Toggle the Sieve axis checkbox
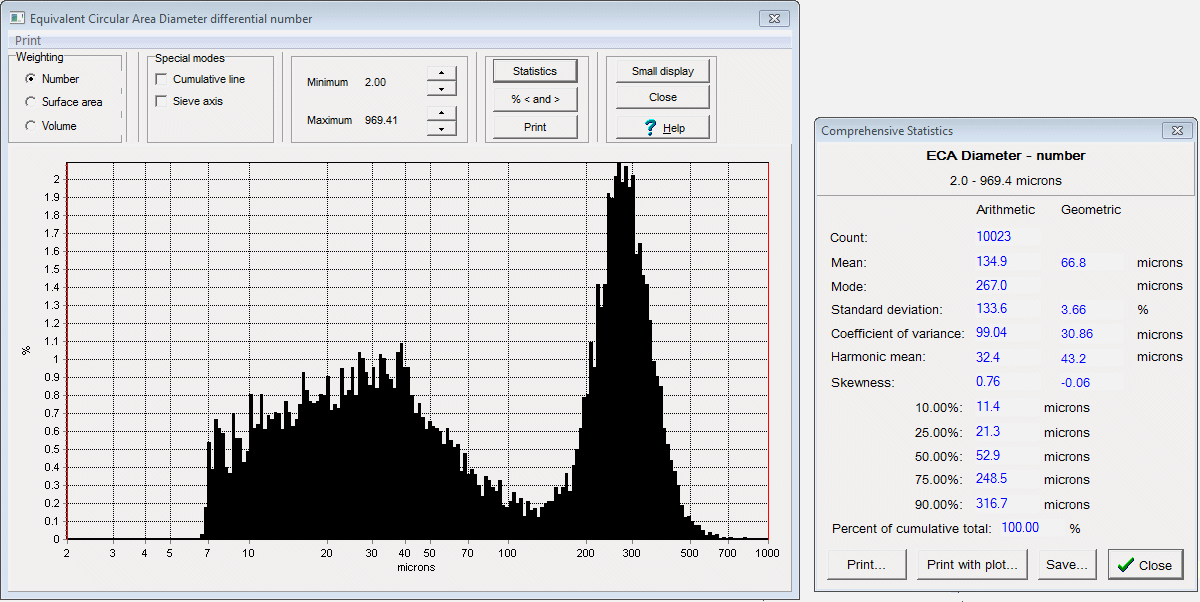 tap(161, 101)
